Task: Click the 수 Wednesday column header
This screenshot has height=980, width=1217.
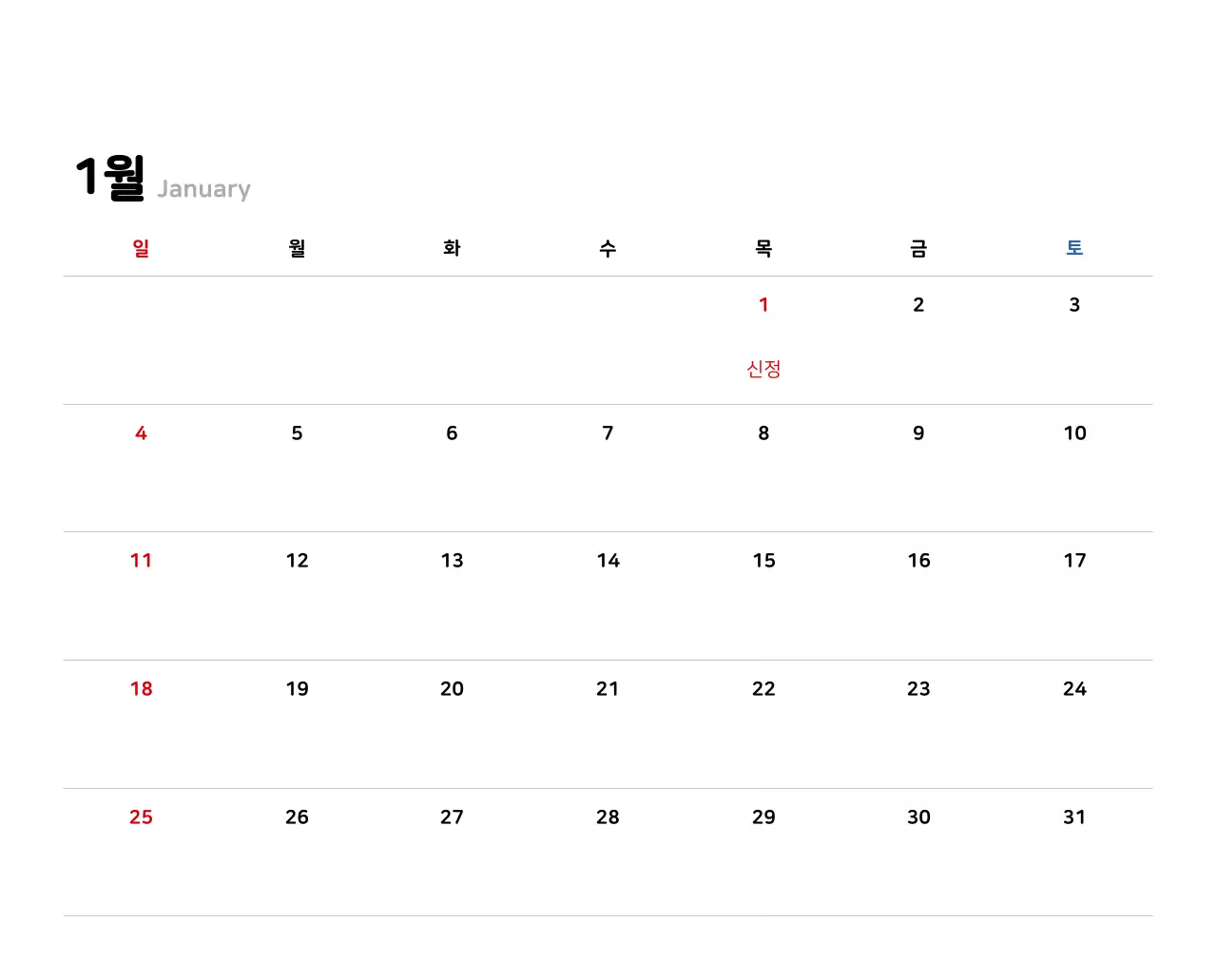Action: pyautogui.click(x=608, y=248)
